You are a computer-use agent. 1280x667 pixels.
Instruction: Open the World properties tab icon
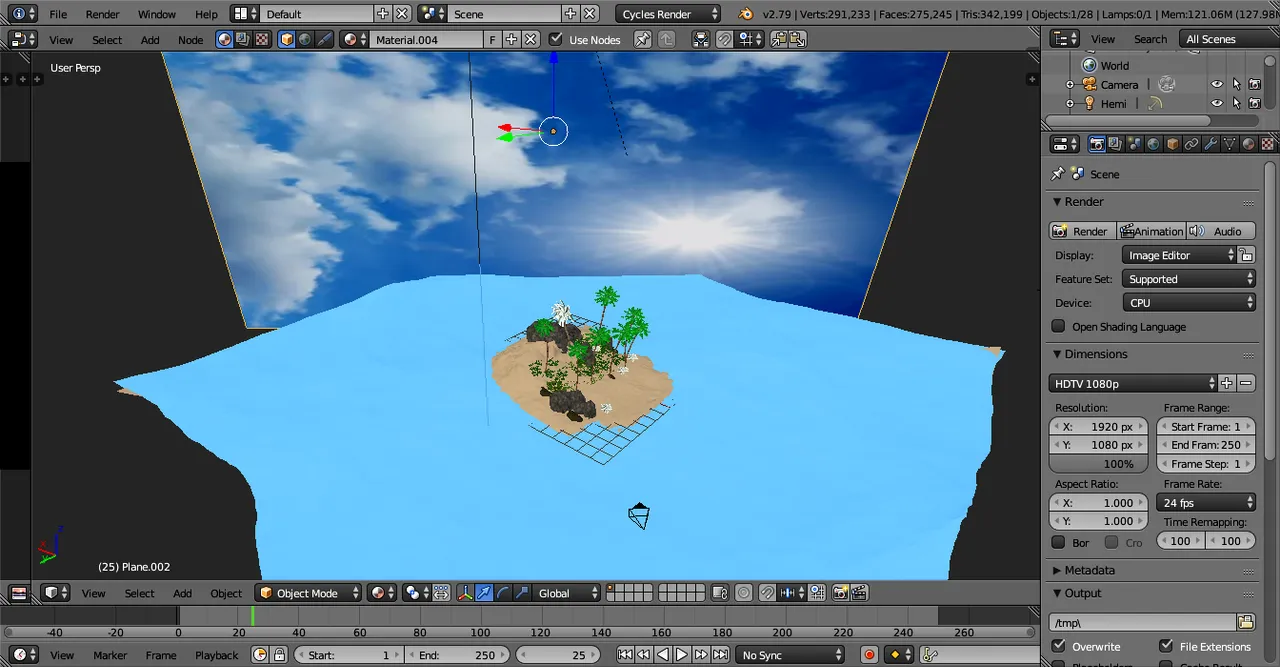coord(1154,144)
